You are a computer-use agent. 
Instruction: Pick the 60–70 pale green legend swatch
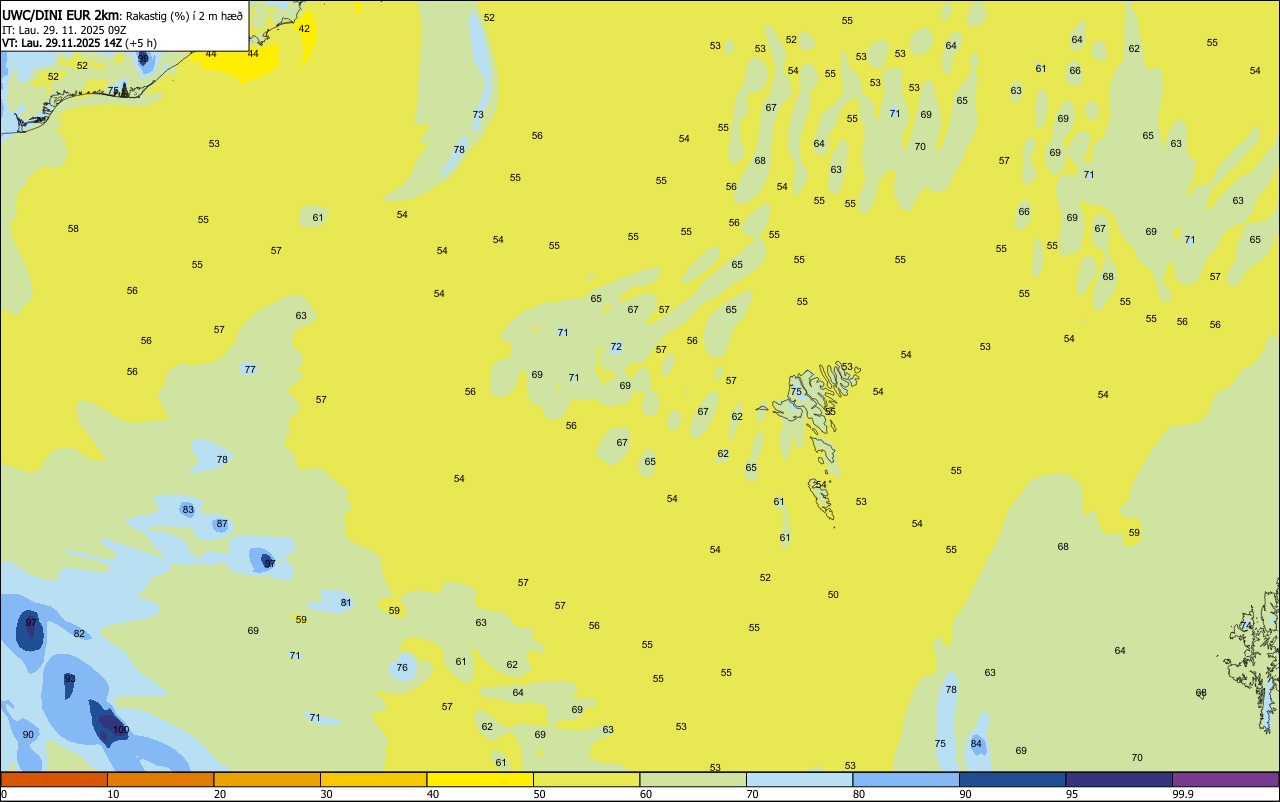[x=693, y=779]
